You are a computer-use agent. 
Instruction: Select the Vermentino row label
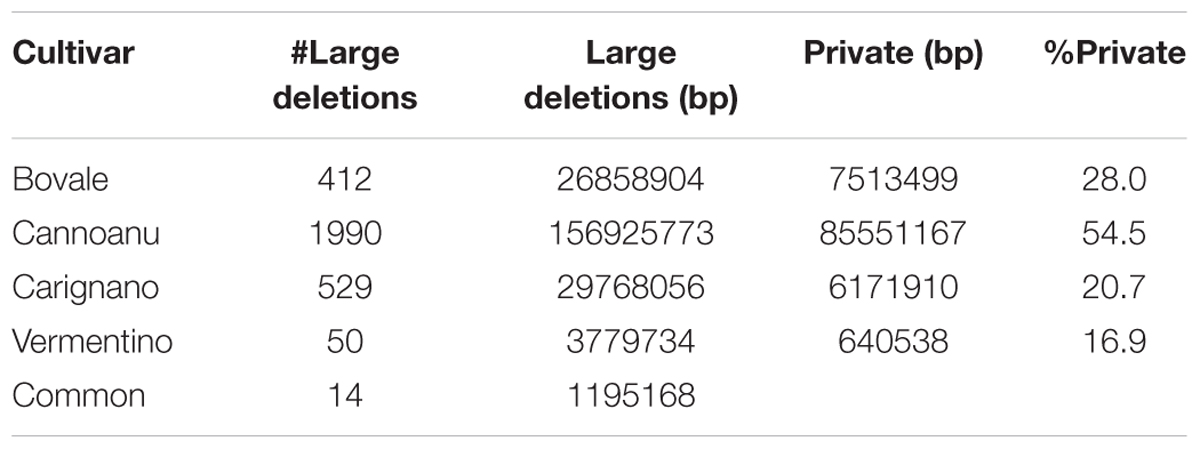(93, 342)
